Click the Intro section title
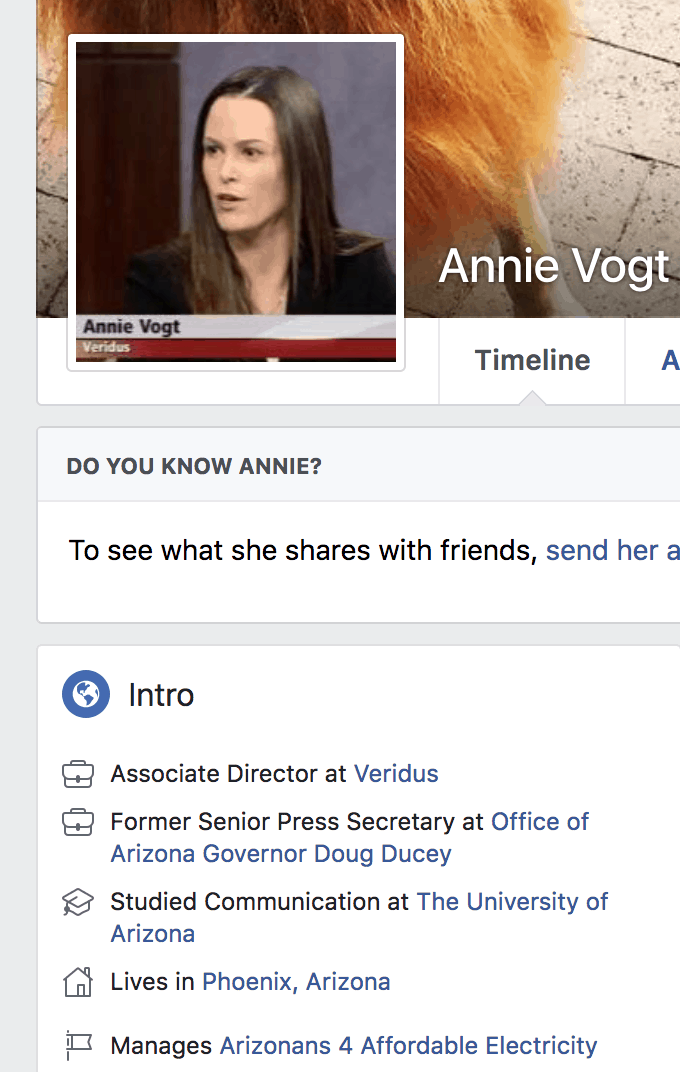Viewport: 680px width, 1072px height. click(x=161, y=695)
